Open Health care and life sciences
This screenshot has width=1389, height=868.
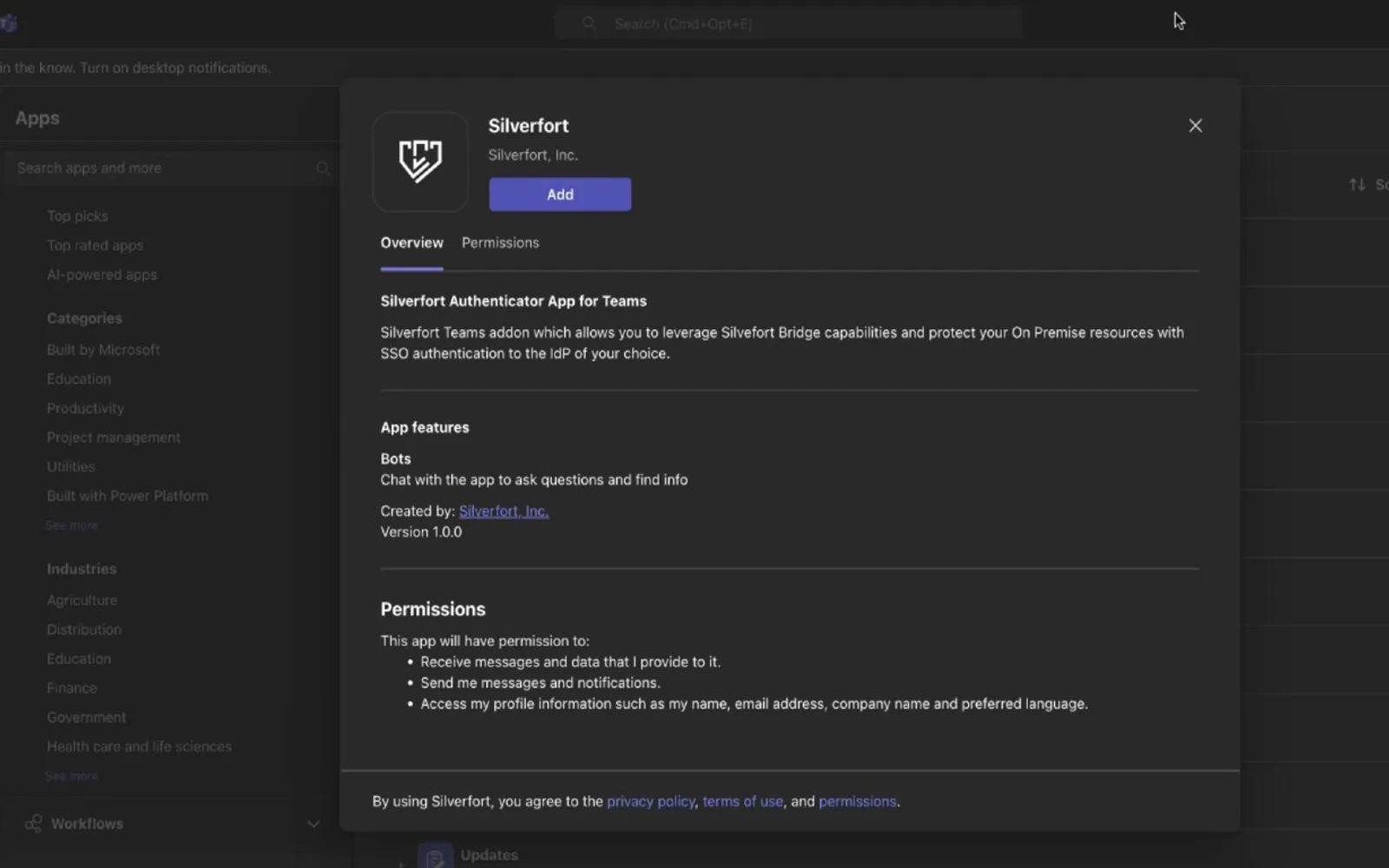(139, 746)
